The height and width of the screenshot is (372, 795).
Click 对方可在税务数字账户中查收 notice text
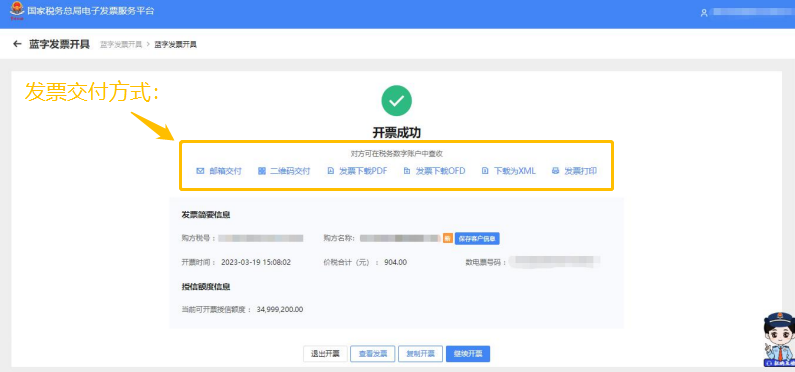tap(396, 154)
